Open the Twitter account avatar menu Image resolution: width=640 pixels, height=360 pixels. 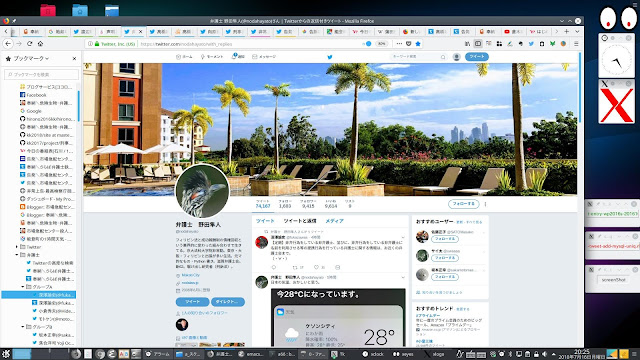tap(457, 57)
